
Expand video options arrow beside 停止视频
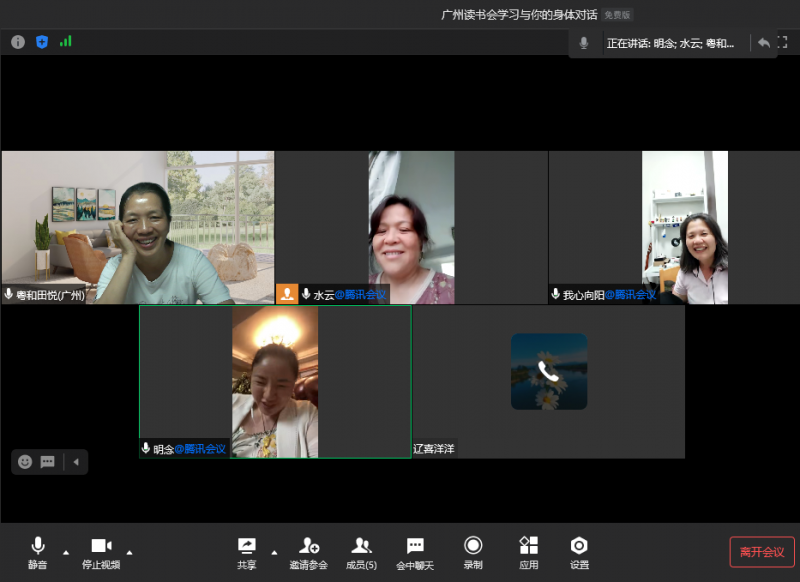point(129,552)
